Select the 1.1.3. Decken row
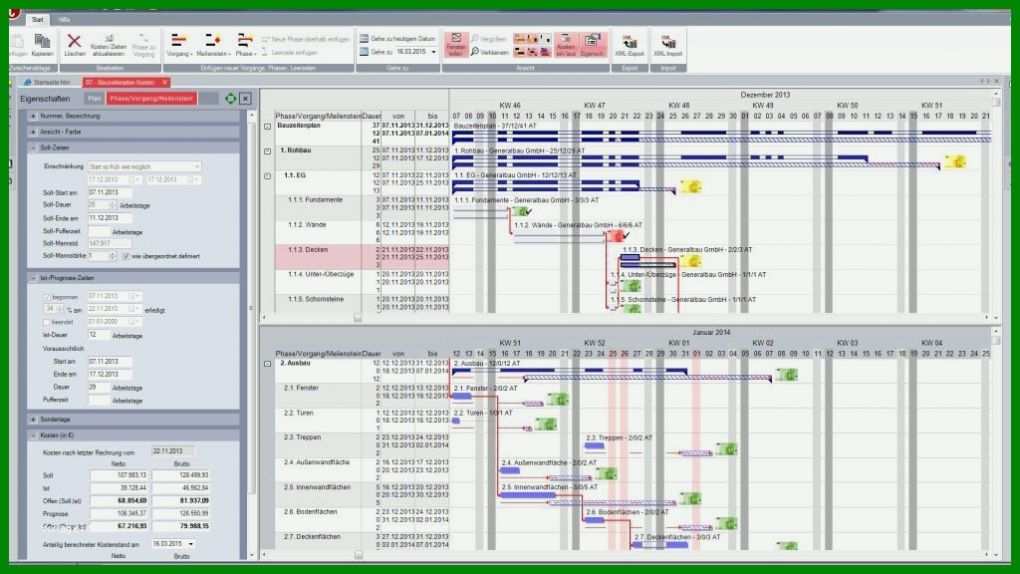 362,257
